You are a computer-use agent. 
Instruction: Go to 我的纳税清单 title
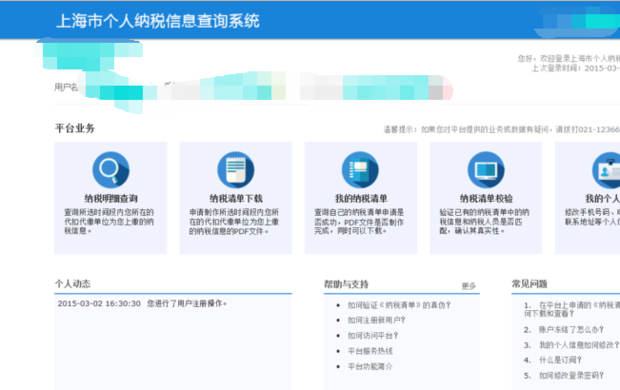pyautogui.click(x=361, y=199)
